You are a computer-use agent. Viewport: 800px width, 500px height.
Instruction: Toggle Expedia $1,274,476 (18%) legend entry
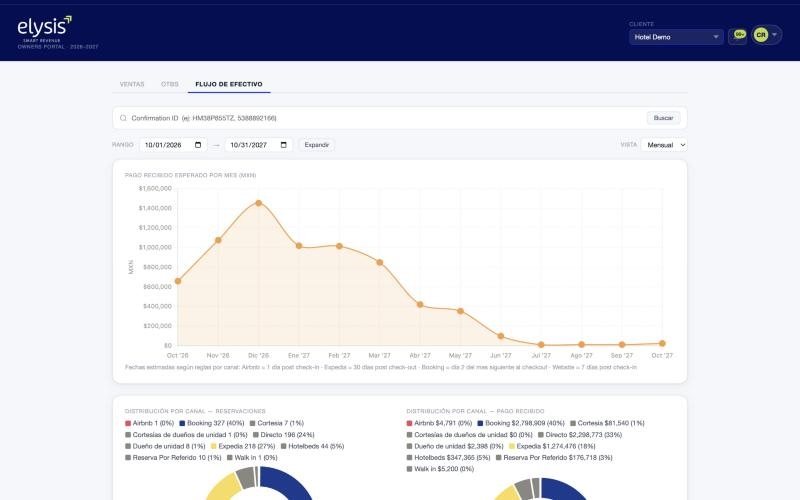[552, 446]
